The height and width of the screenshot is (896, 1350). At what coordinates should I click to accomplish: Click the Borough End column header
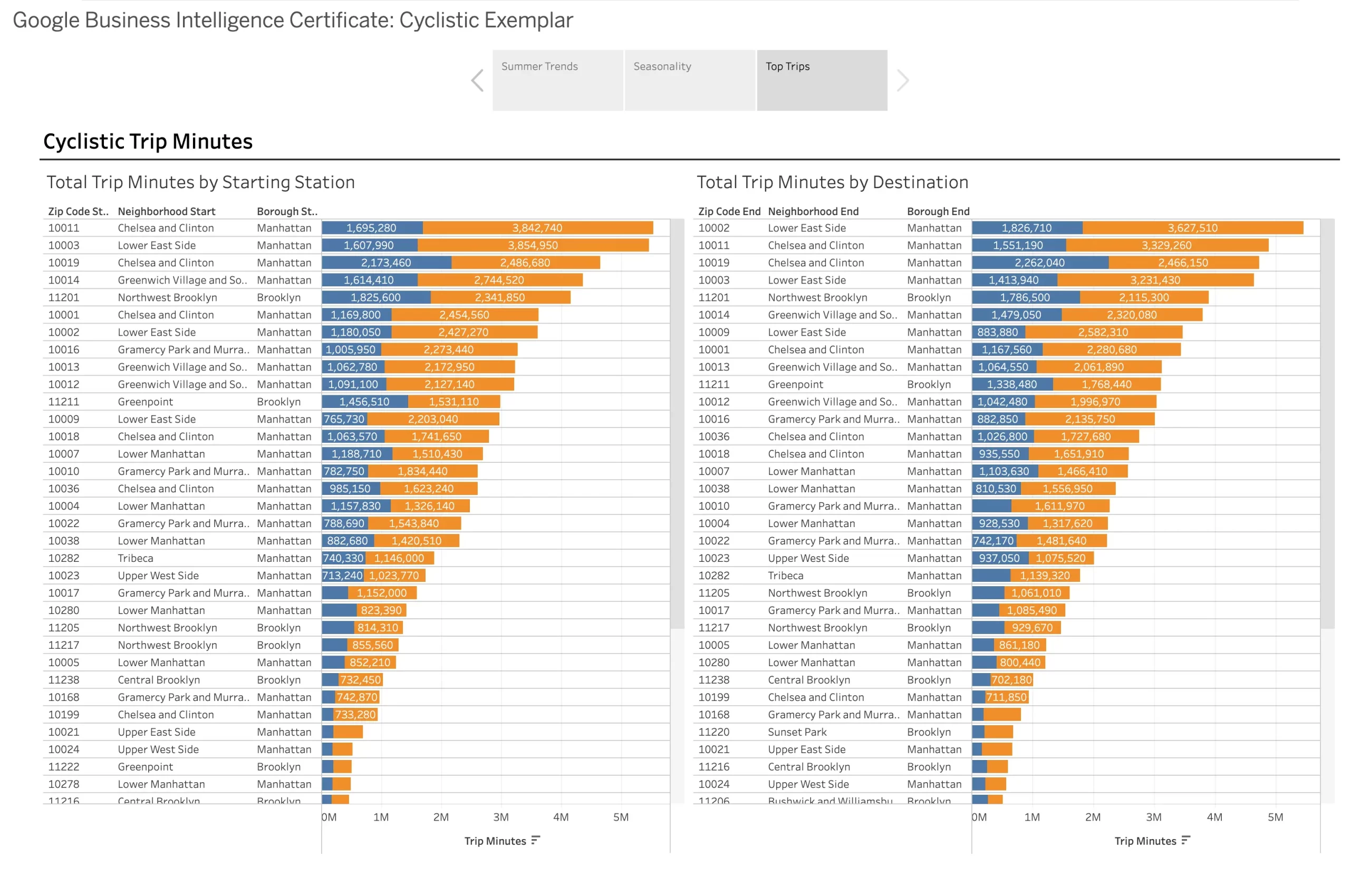pyautogui.click(x=938, y=211)
